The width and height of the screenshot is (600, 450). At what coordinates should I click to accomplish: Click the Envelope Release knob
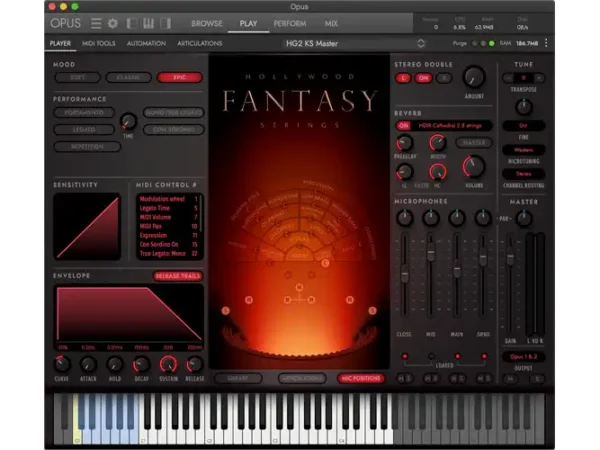click(x=194, y=365)
